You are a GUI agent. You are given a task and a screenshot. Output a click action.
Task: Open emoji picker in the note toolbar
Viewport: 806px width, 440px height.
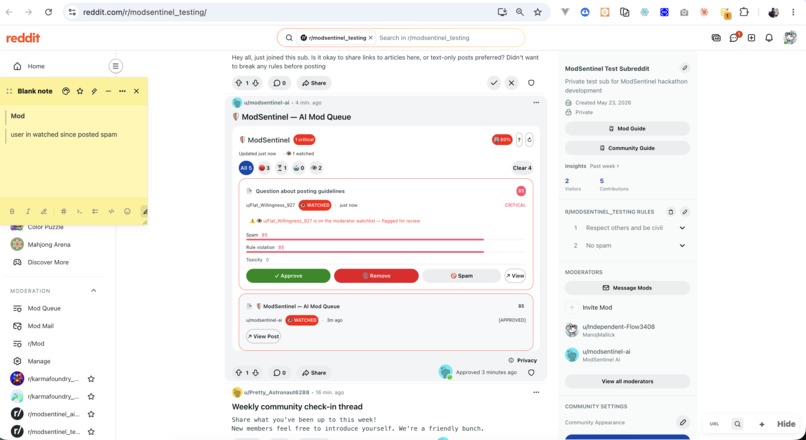pyautogui.click(x=127, y=211)
